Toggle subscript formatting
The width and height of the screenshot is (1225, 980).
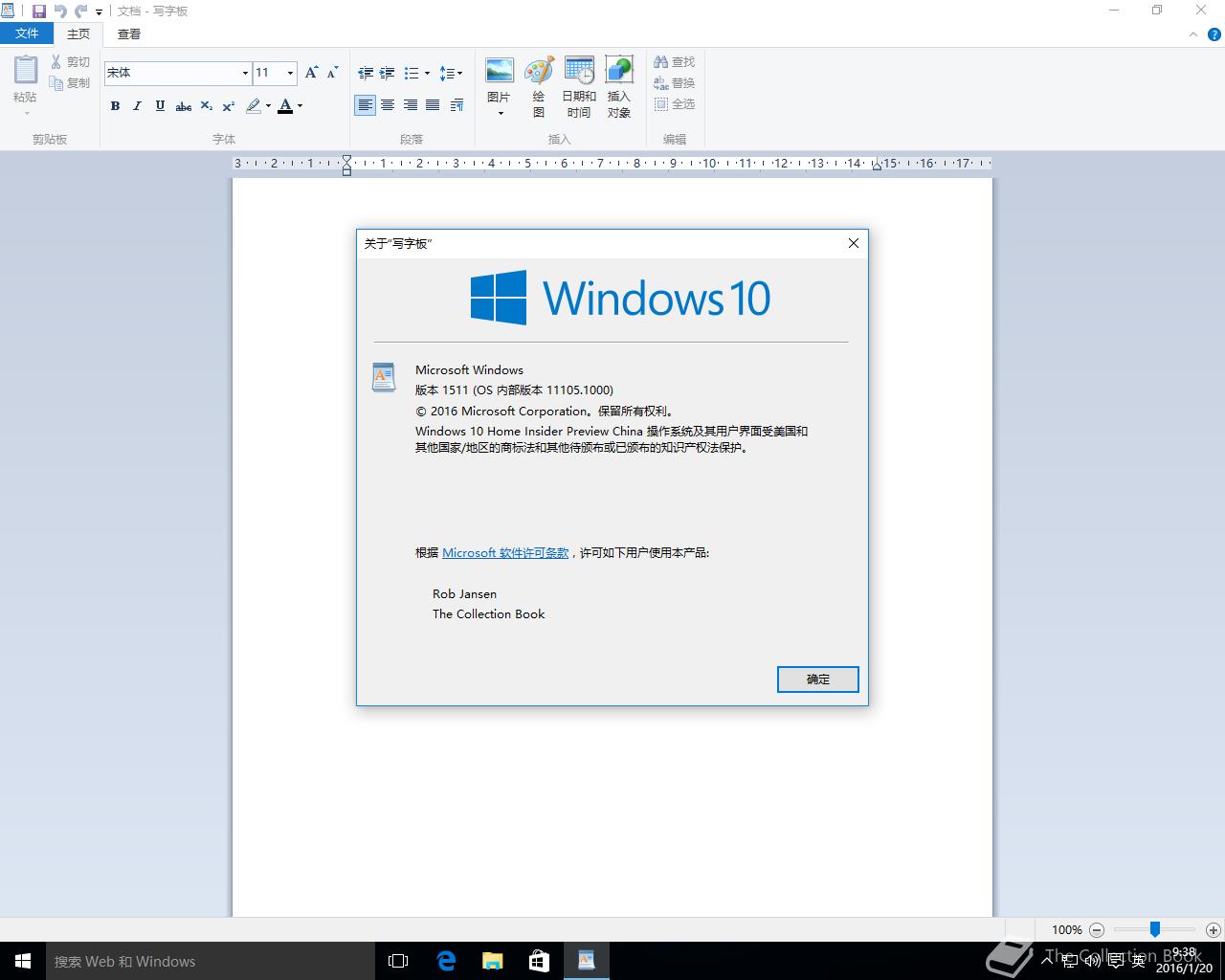tap(207, 106)
